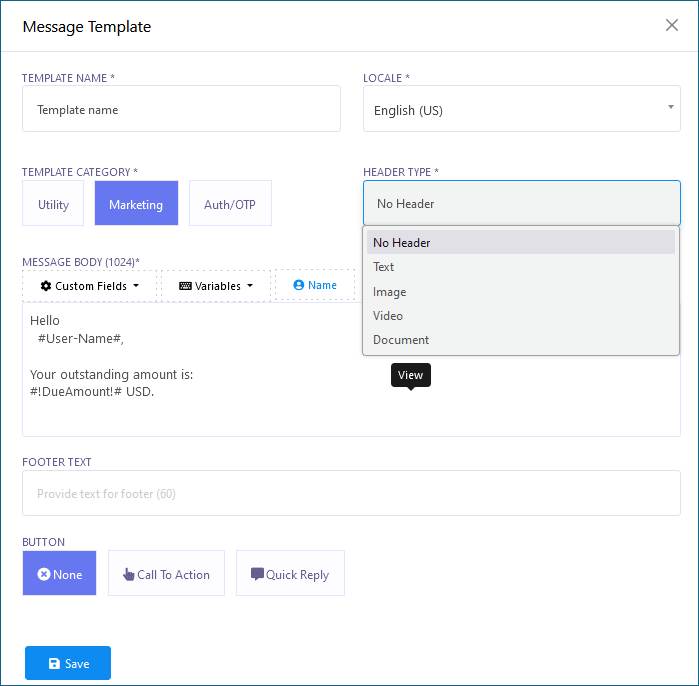
Task: Open the Custom Fields dropdown
Action: pyautogui.click(x=89, y=286)
